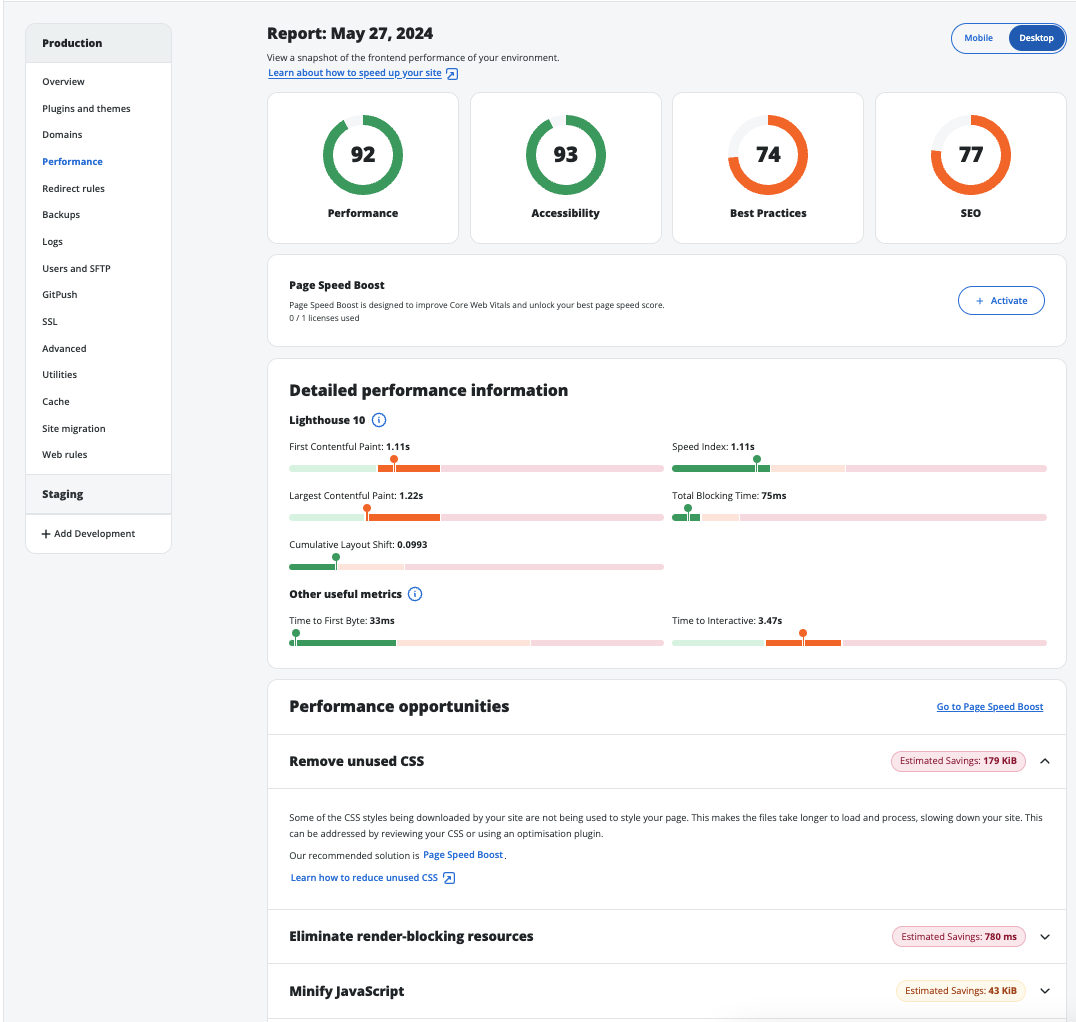Activate Page Speed Boost
Screen dimensions: 1076x1022
pyautogui.click(x=1001, y=301)
